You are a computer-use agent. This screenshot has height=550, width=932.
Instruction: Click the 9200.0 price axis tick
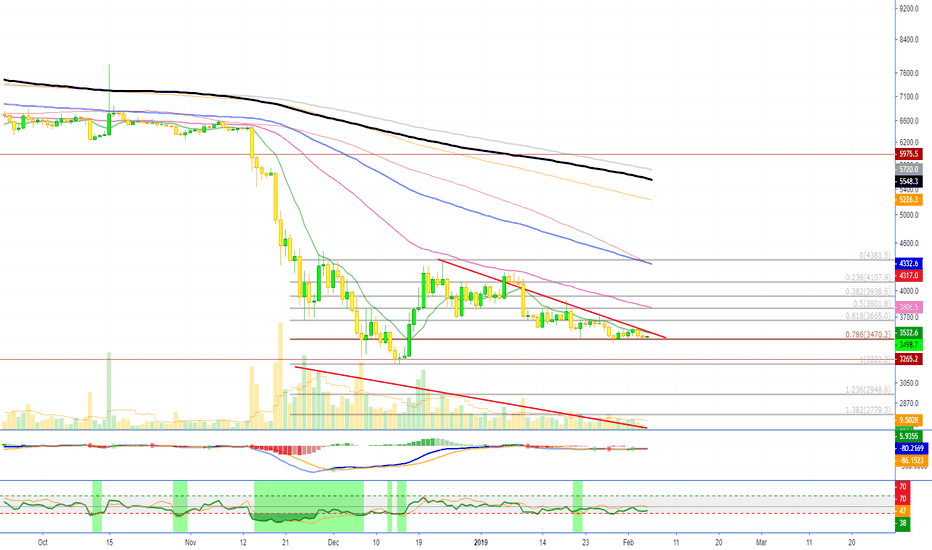tap(909, 9)
